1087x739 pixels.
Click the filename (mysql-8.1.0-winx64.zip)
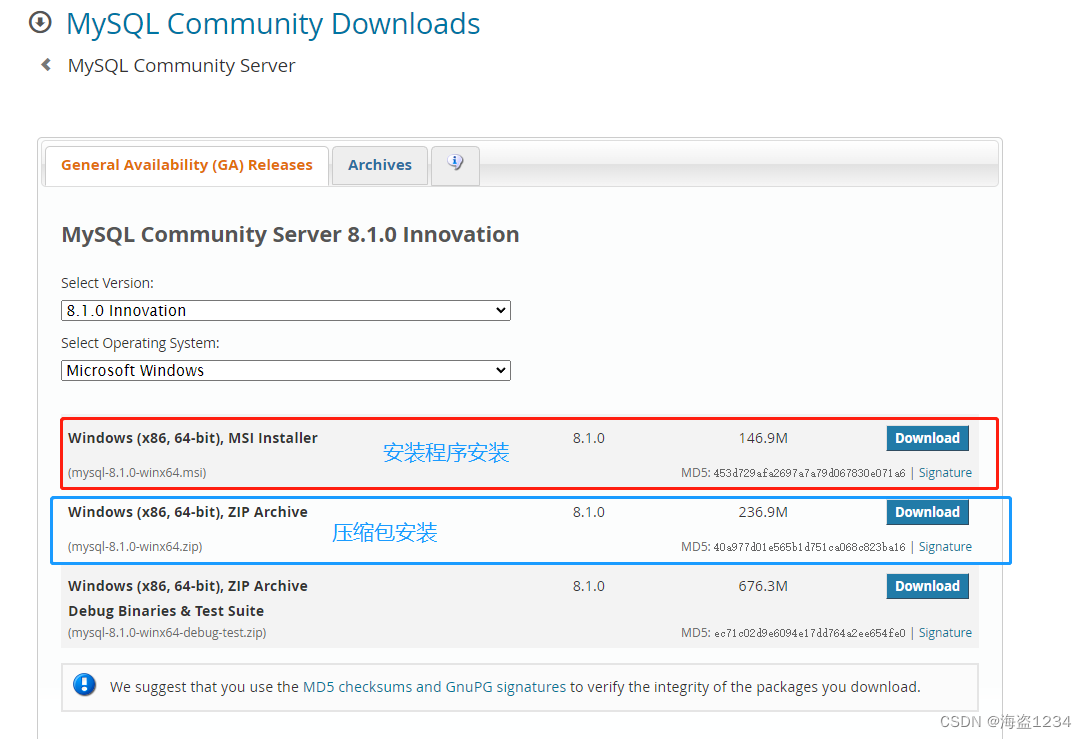pyautogui.click(x=135, y=547)
